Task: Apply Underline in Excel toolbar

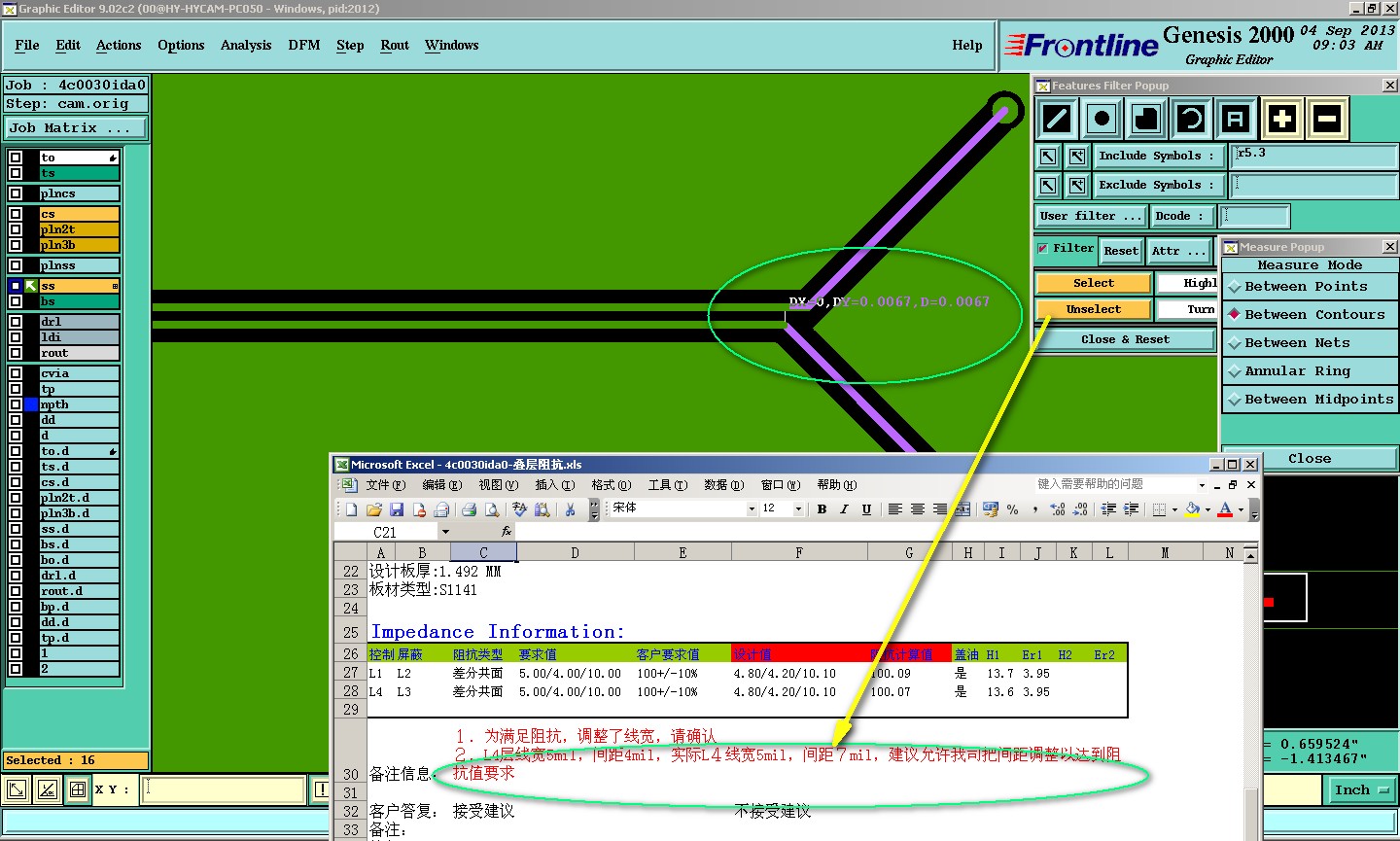Action: pos(866,509)
